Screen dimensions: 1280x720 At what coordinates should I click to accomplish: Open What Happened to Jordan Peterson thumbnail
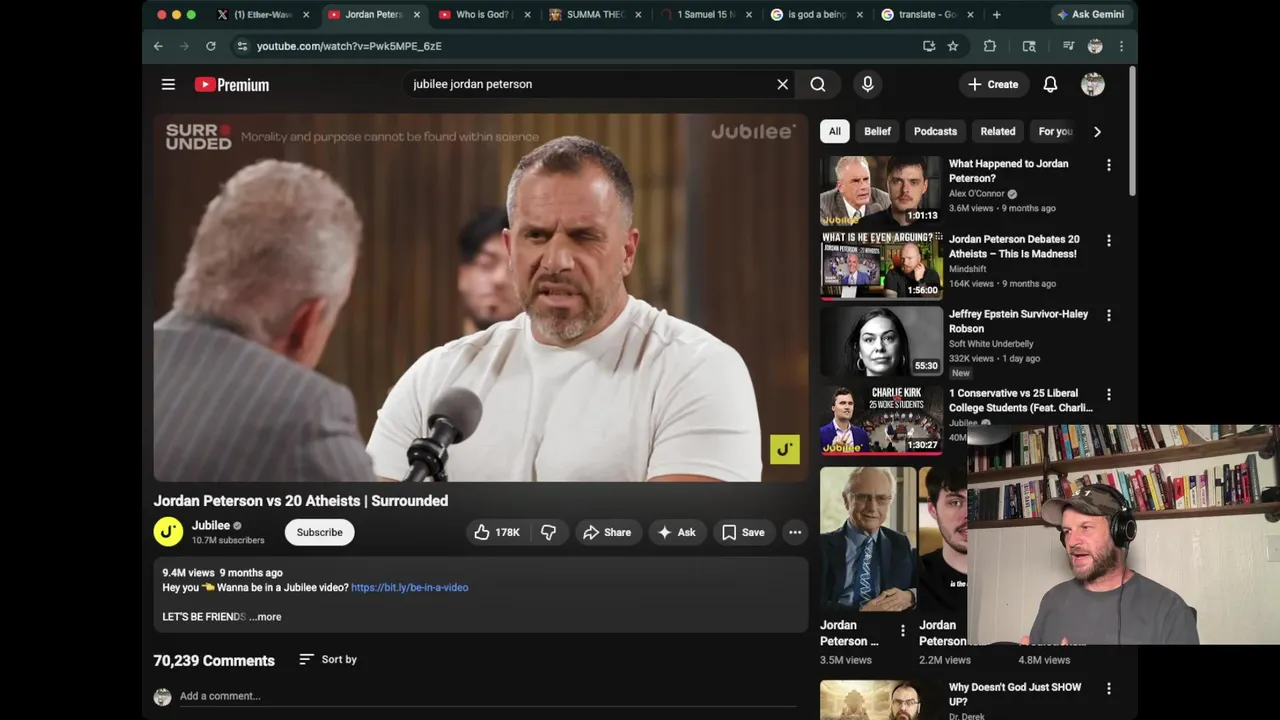pos(881,190)
